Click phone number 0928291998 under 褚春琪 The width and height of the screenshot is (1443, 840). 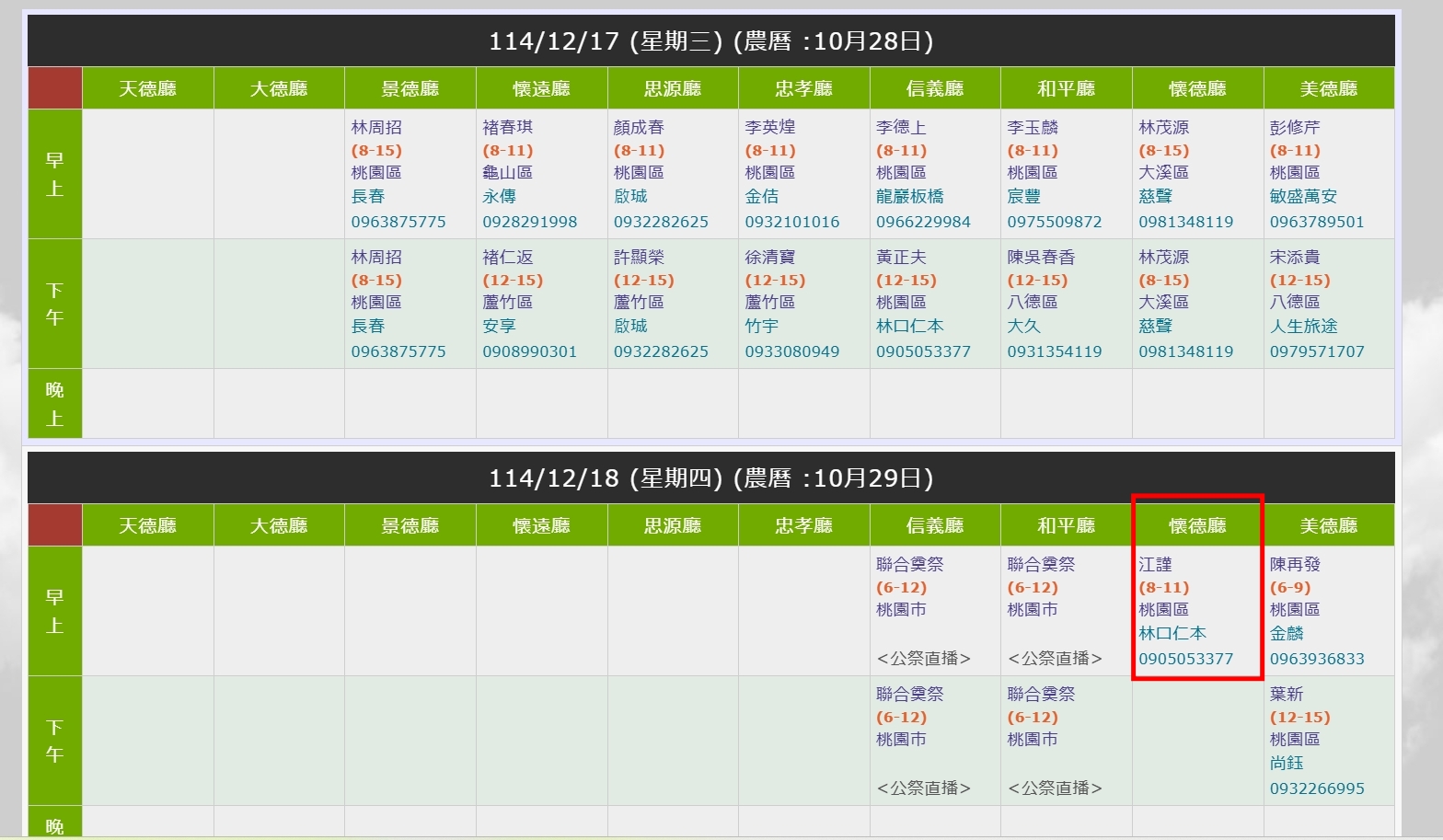tap(529, 222)
